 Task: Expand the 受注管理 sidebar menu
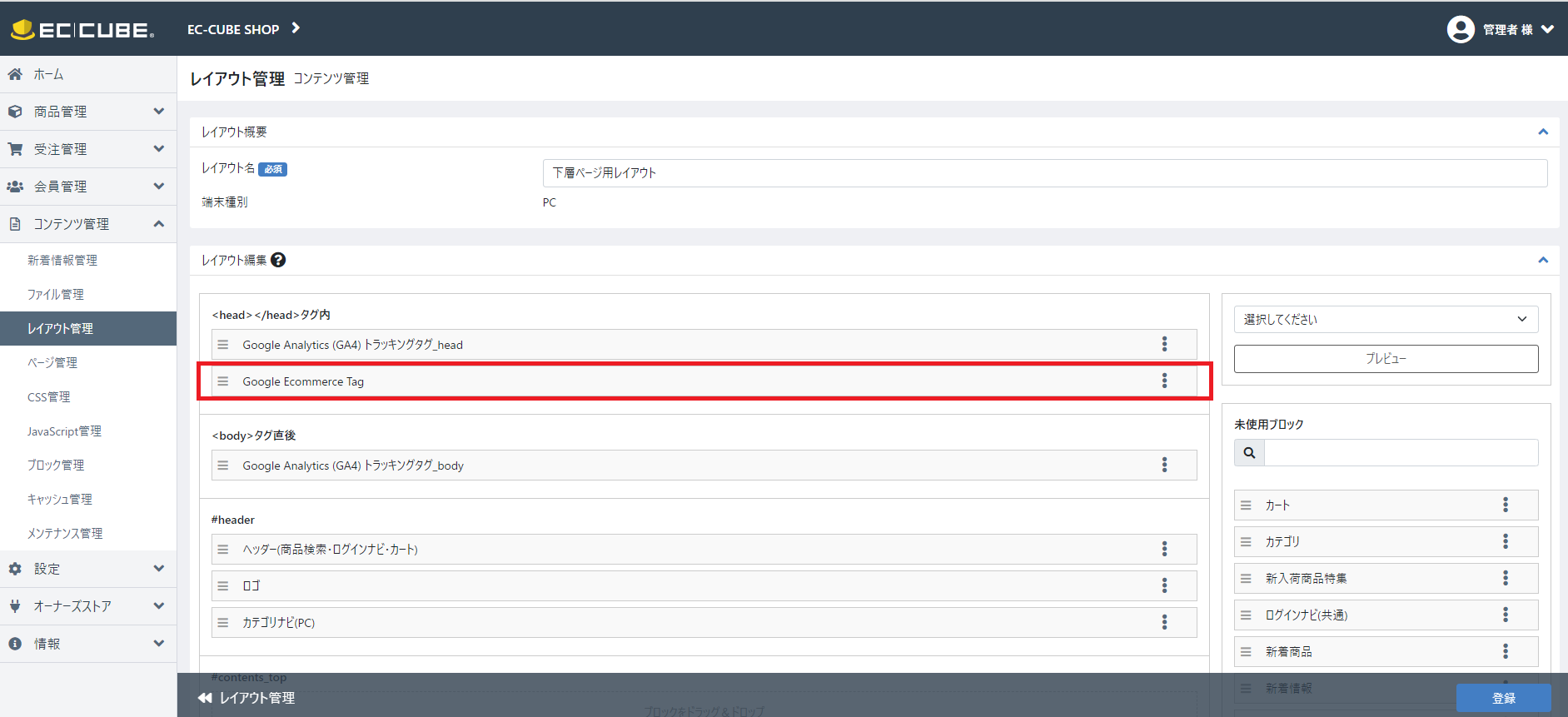(x=88, y=149)
